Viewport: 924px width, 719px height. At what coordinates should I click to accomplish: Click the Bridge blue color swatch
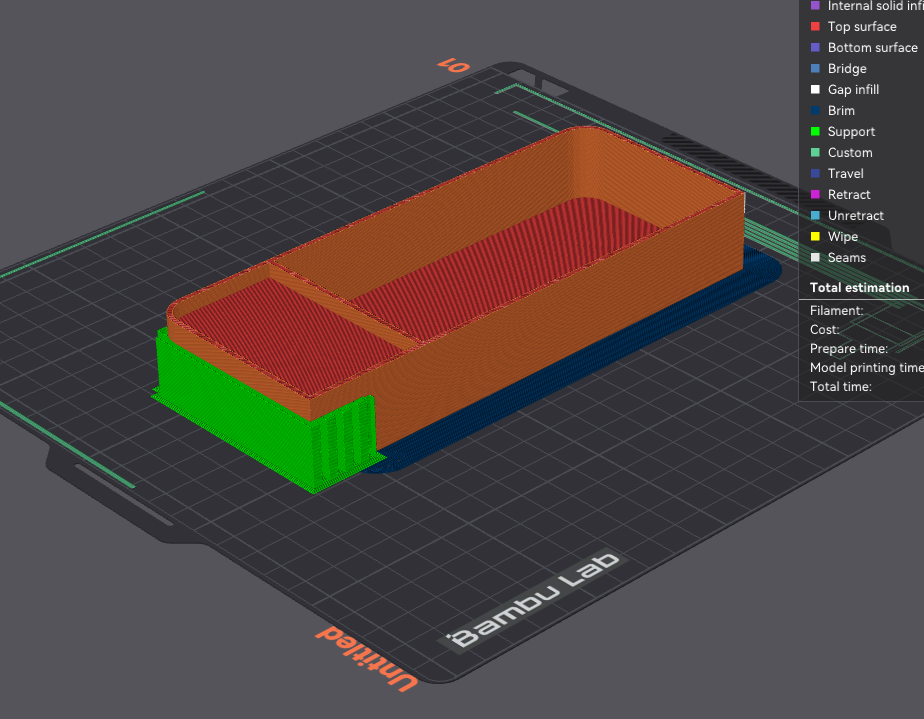[x=815, y=68]
